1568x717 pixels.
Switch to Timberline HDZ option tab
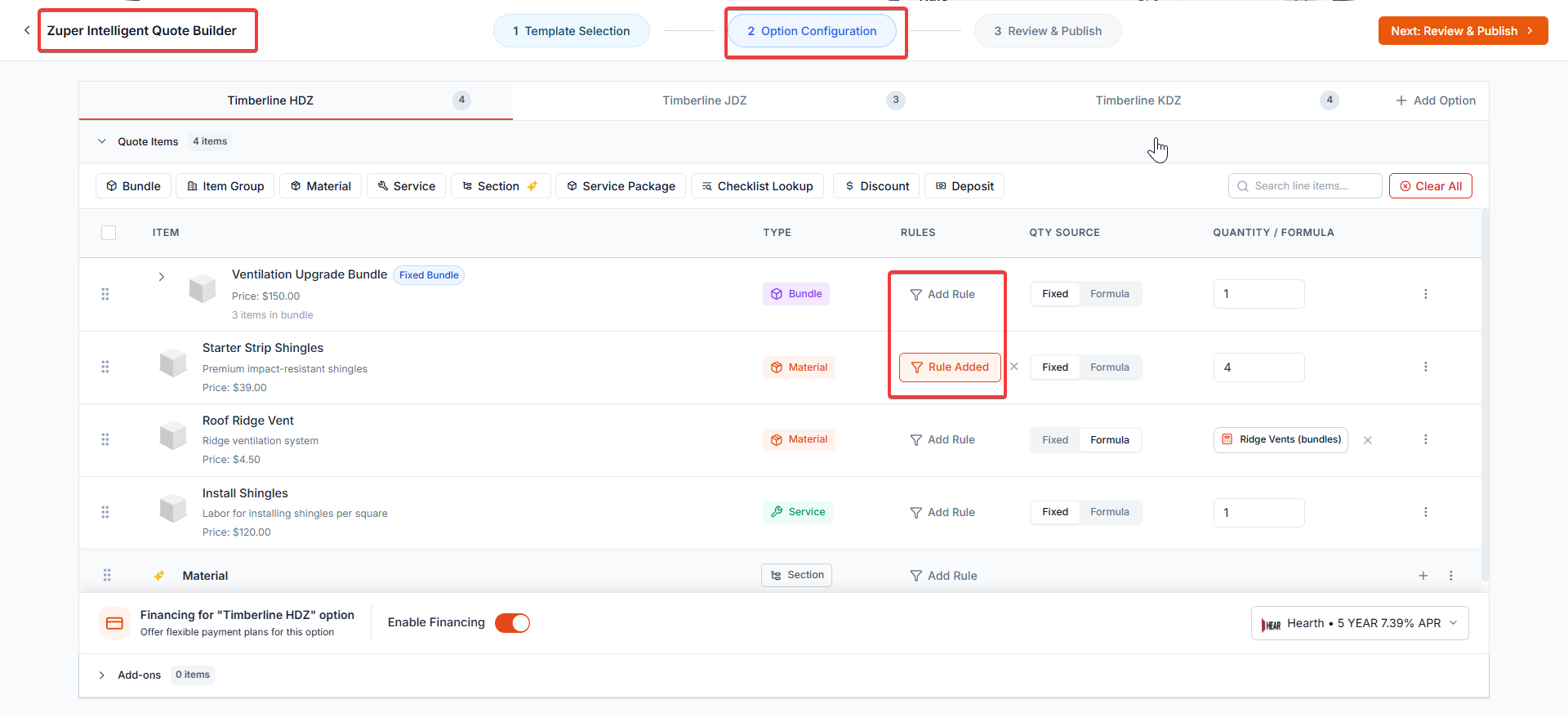[296, 100]
